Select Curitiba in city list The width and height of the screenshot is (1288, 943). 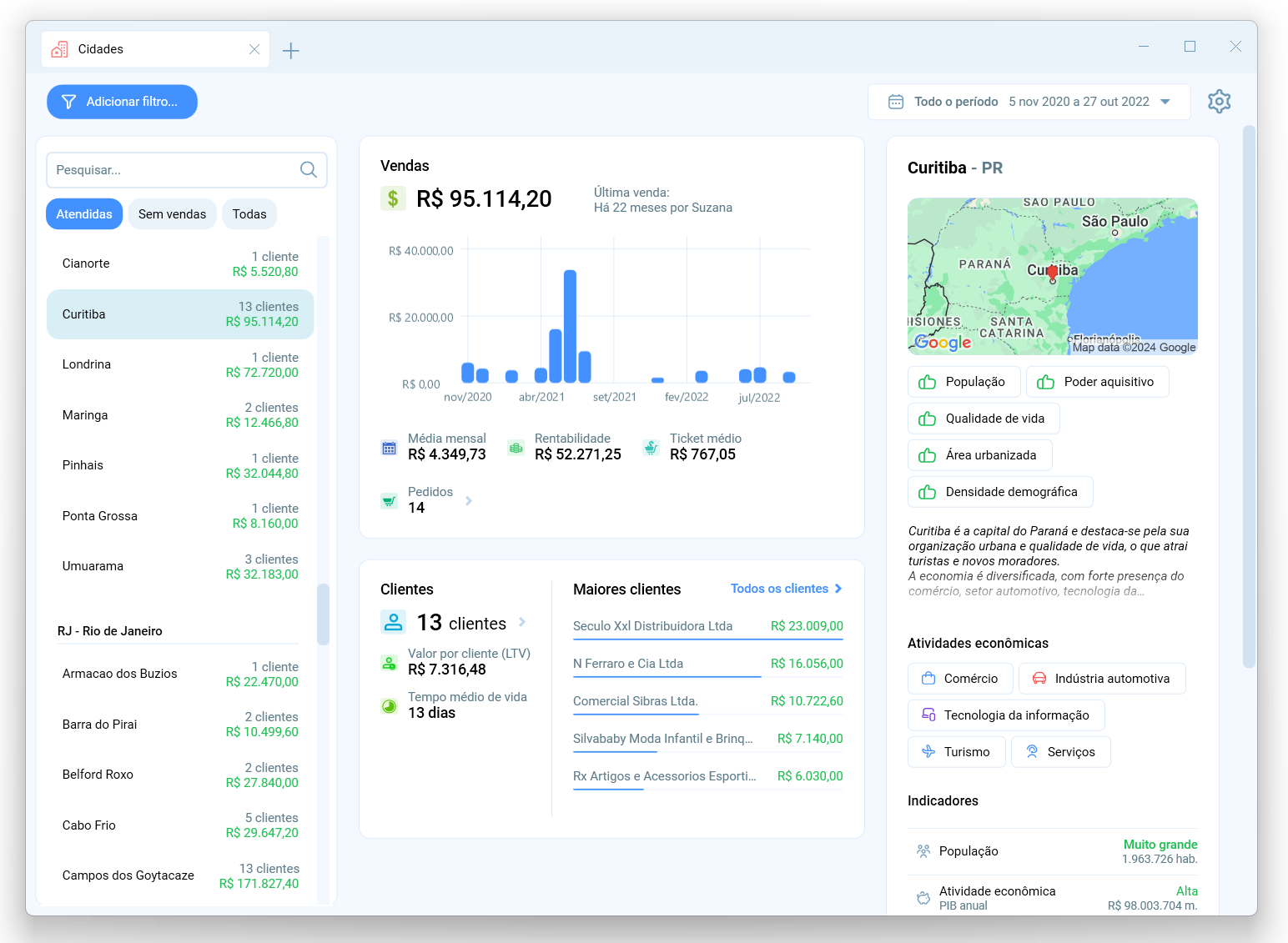point(180,314)
